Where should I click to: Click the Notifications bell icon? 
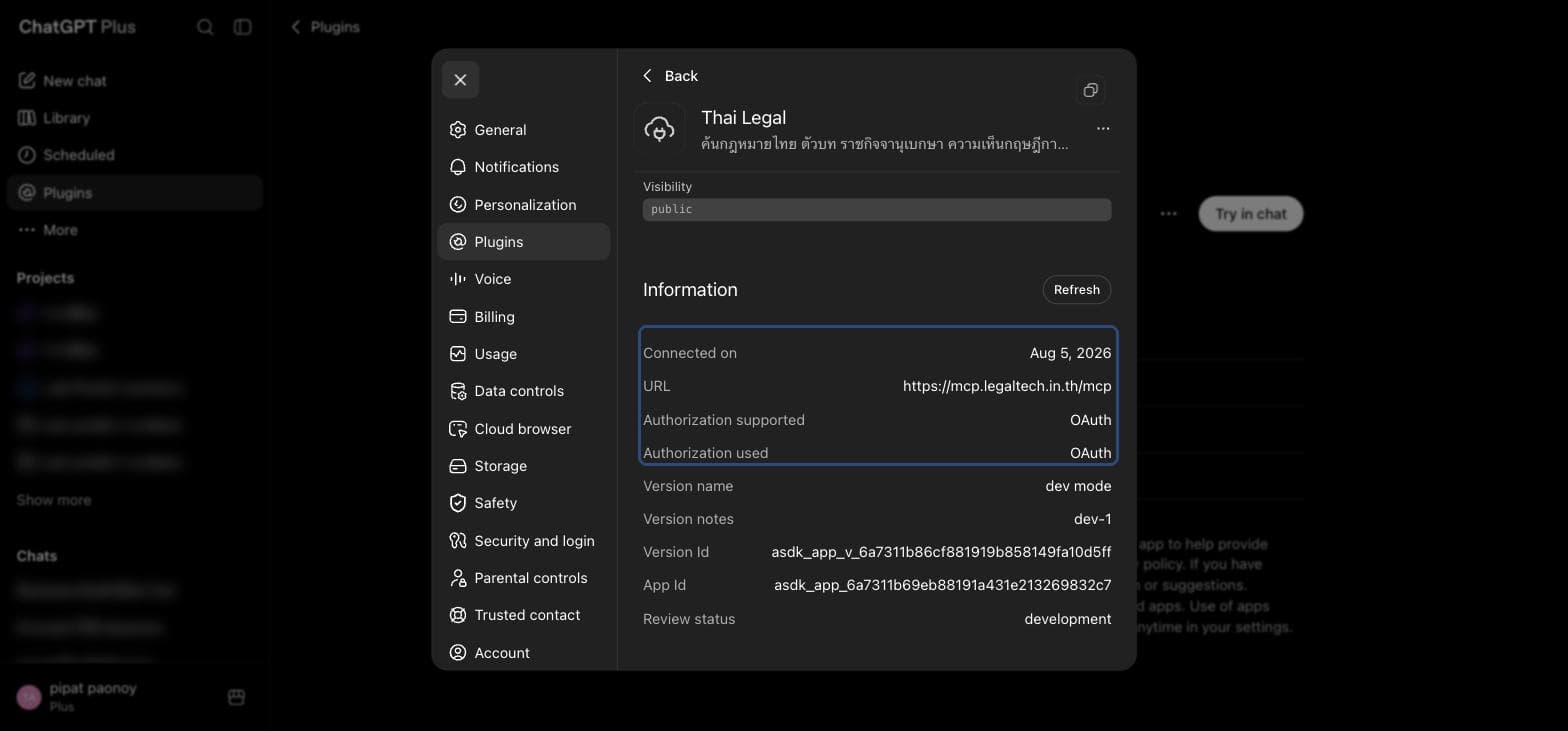click(x=458, y=167)
